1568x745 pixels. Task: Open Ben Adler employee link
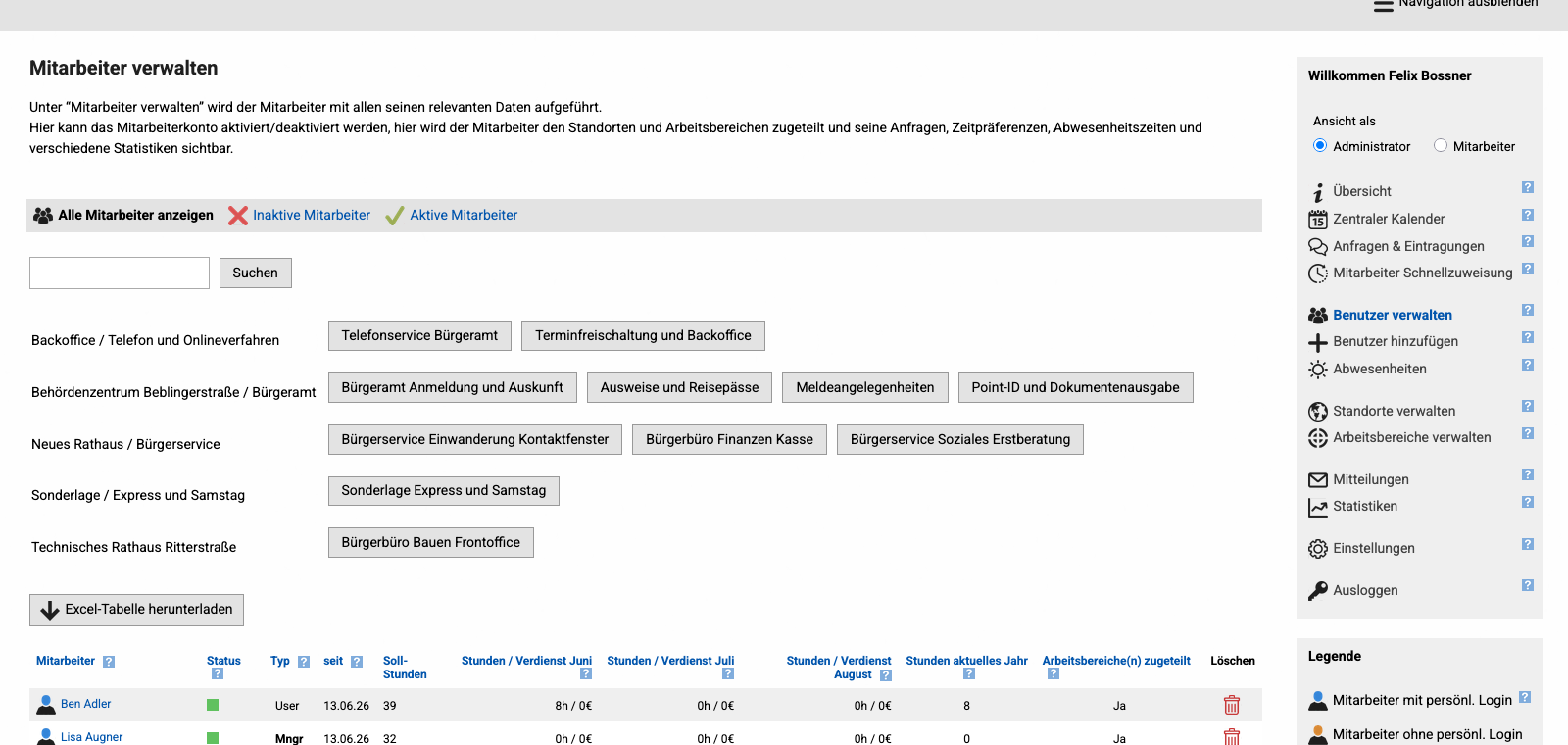85,704
